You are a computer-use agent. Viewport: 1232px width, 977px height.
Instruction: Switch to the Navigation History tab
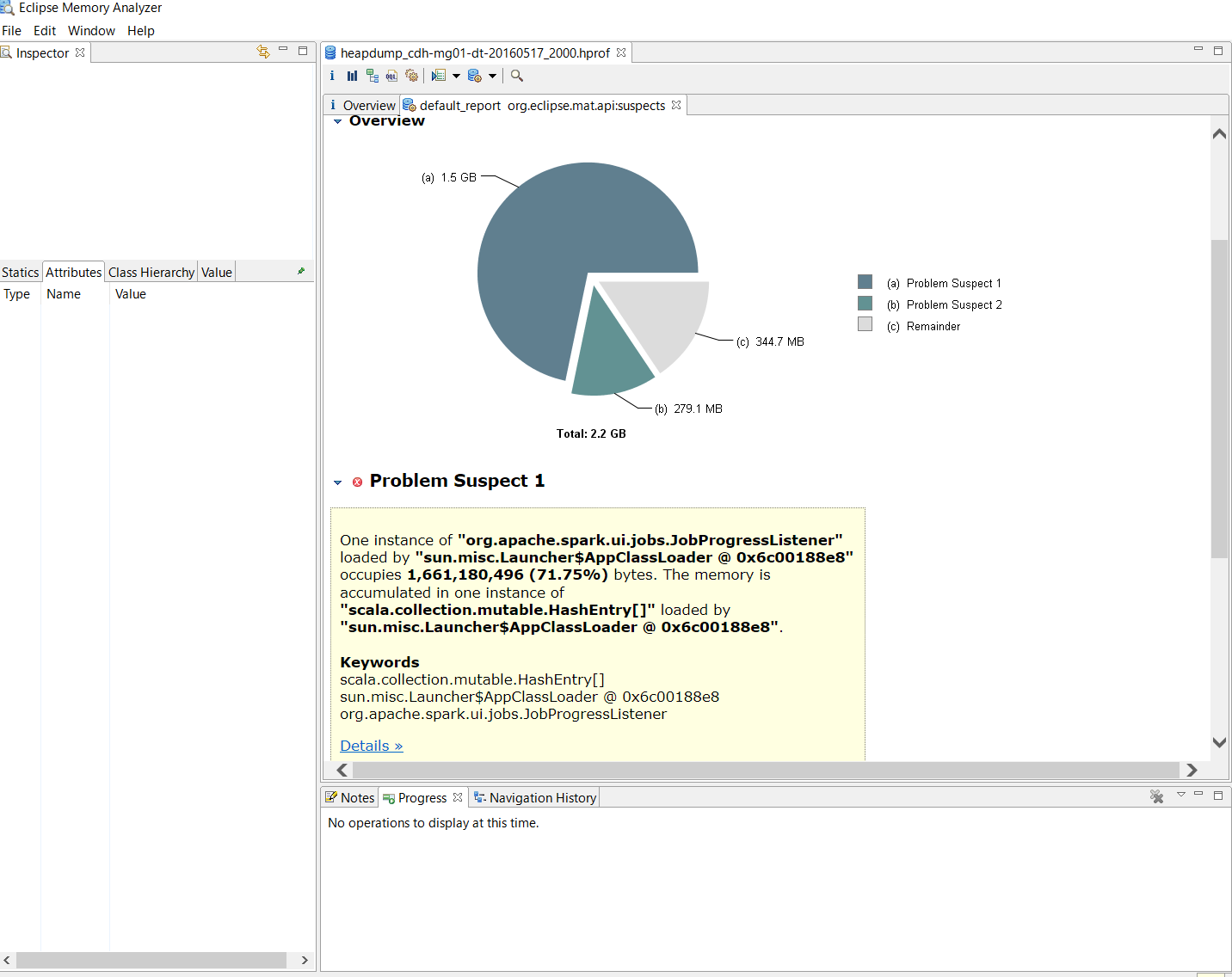click(x=542, y=797)
